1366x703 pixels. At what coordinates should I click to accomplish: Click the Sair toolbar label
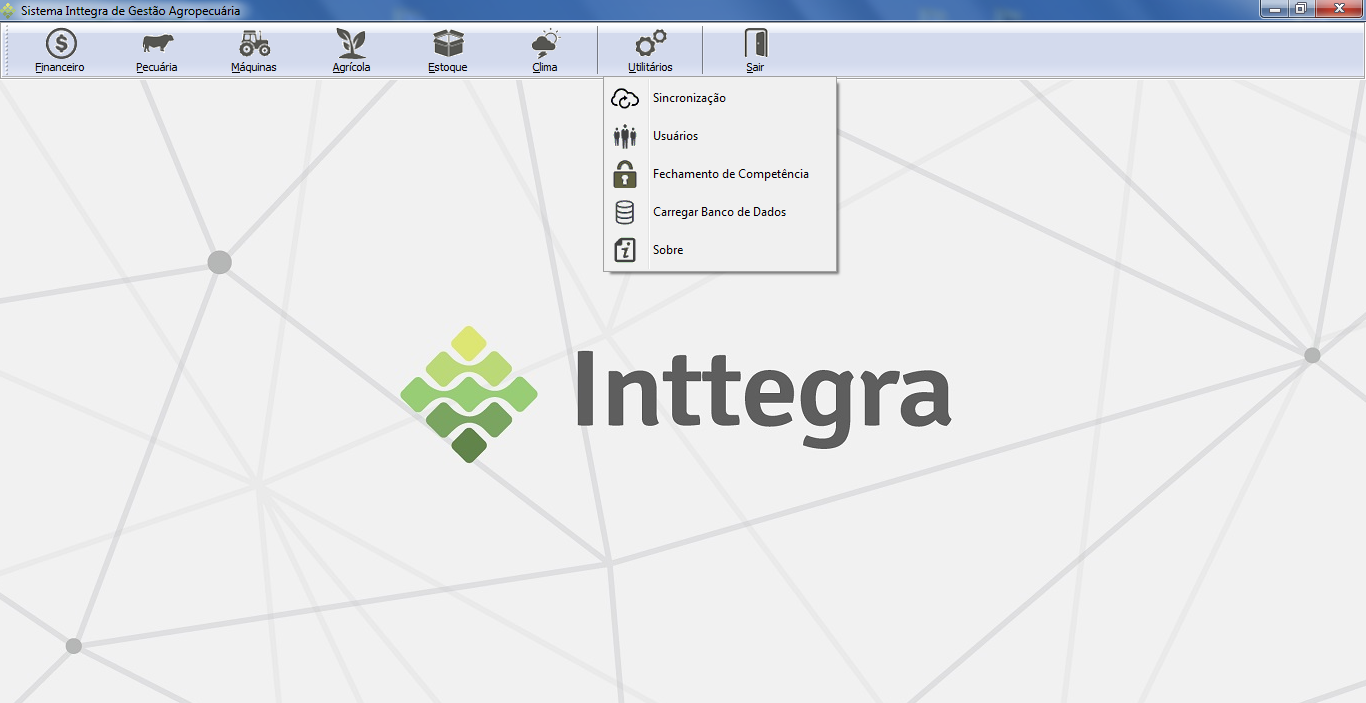click(x=755, y=68)
